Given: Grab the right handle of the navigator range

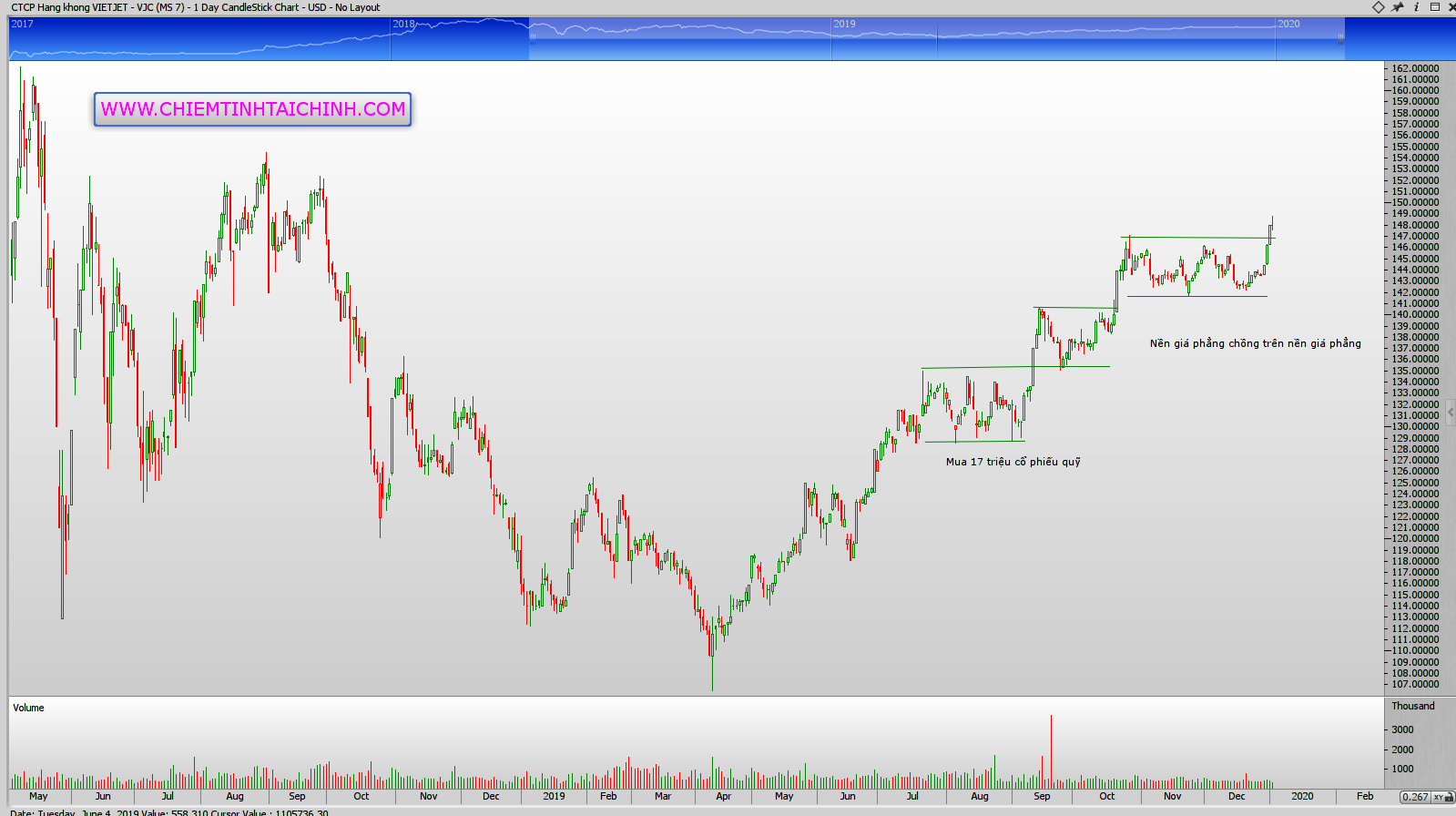Looking at the screenshot, I should [1340, 38].
